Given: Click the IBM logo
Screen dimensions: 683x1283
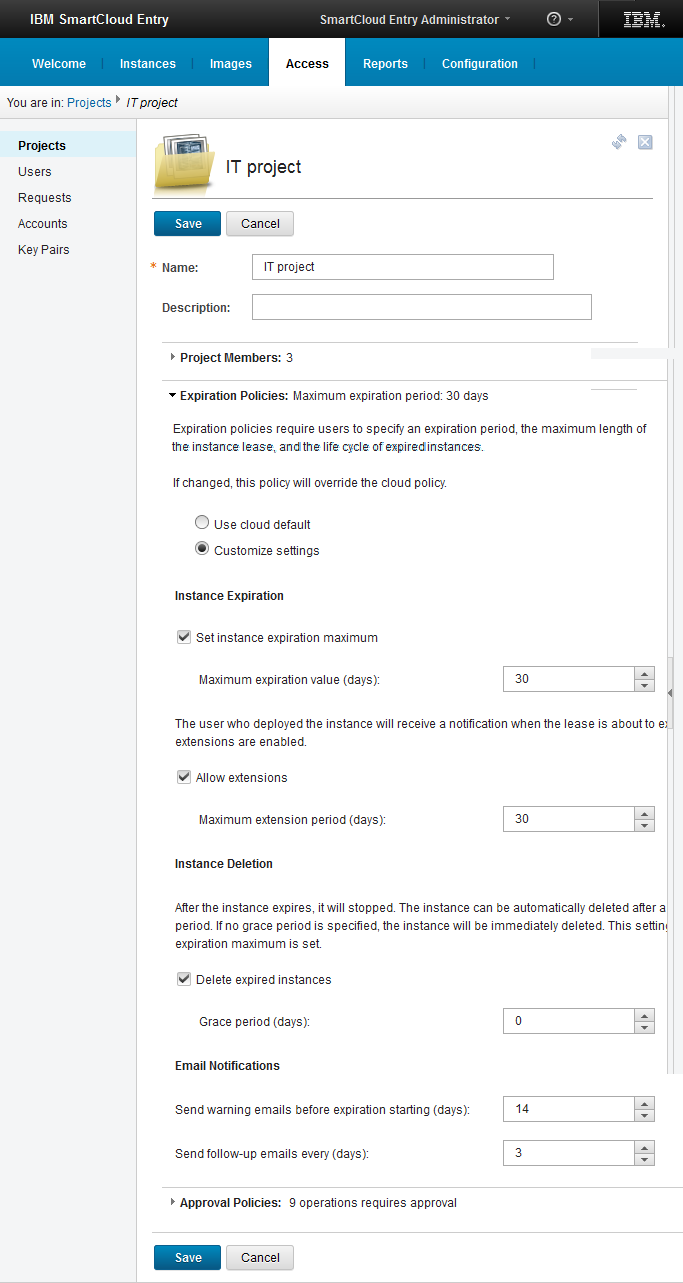Looking at the screenshot, I should [x=642, y=20].
